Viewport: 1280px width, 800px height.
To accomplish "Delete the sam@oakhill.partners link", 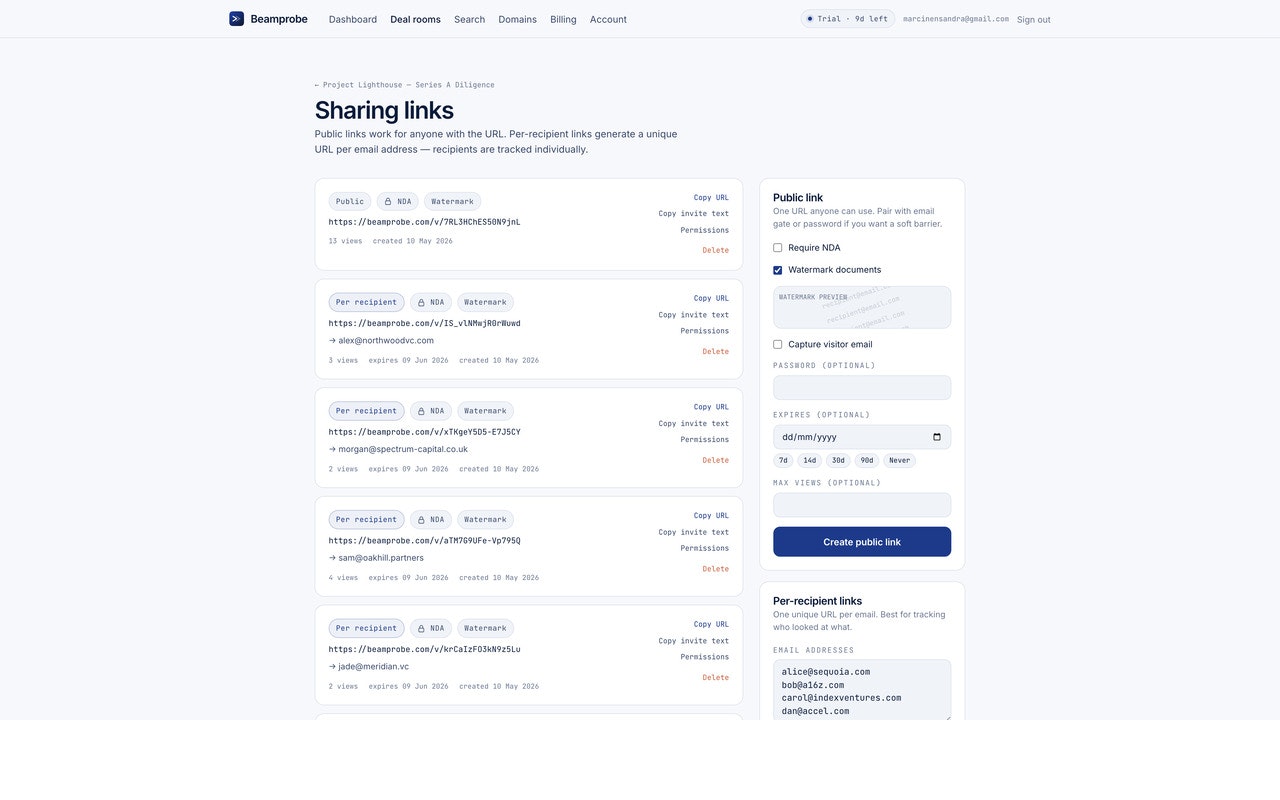I will [x=715, y=569].
